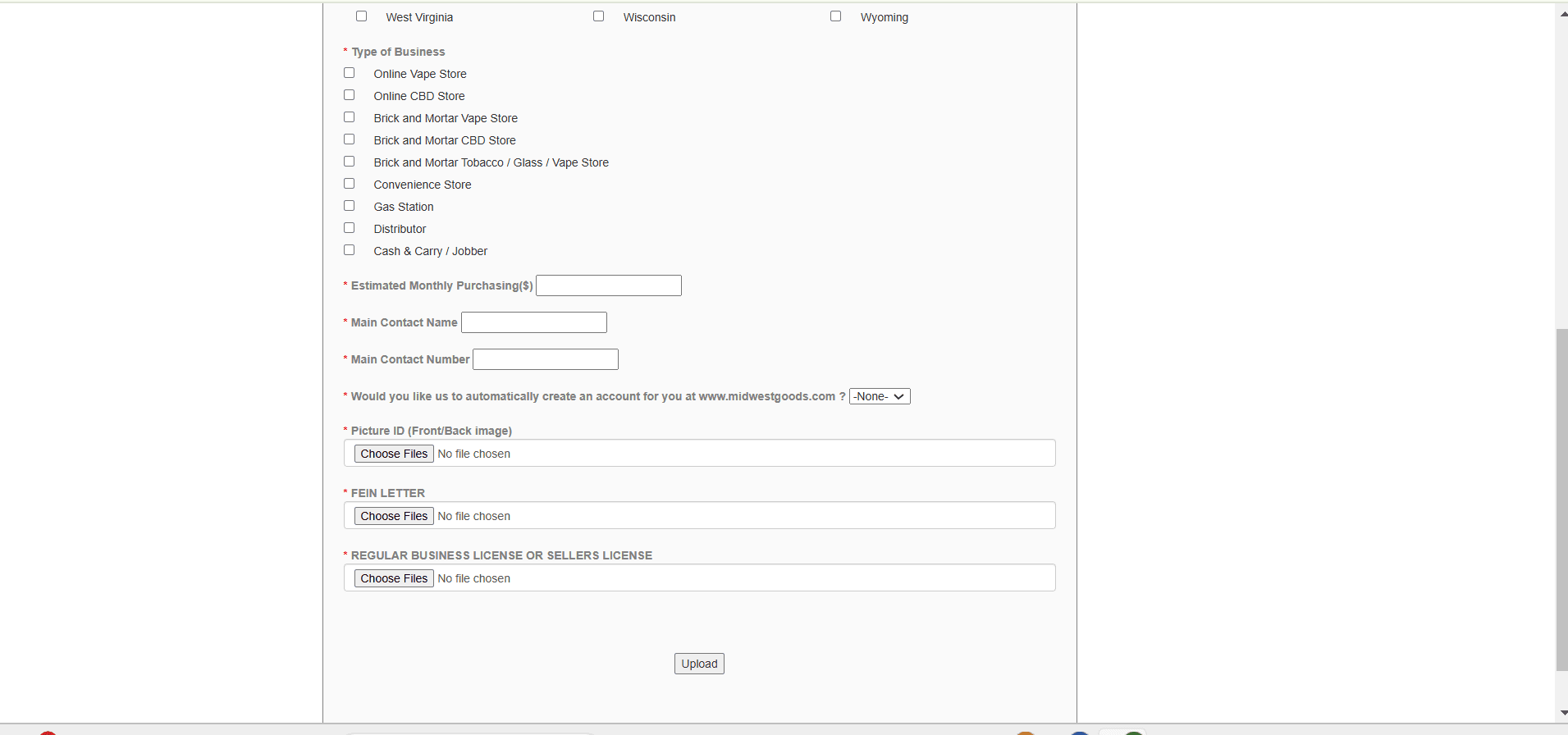Check the Convenience Store option
This screenshot has width=1568, height=735.
click(x=349, y=184)
